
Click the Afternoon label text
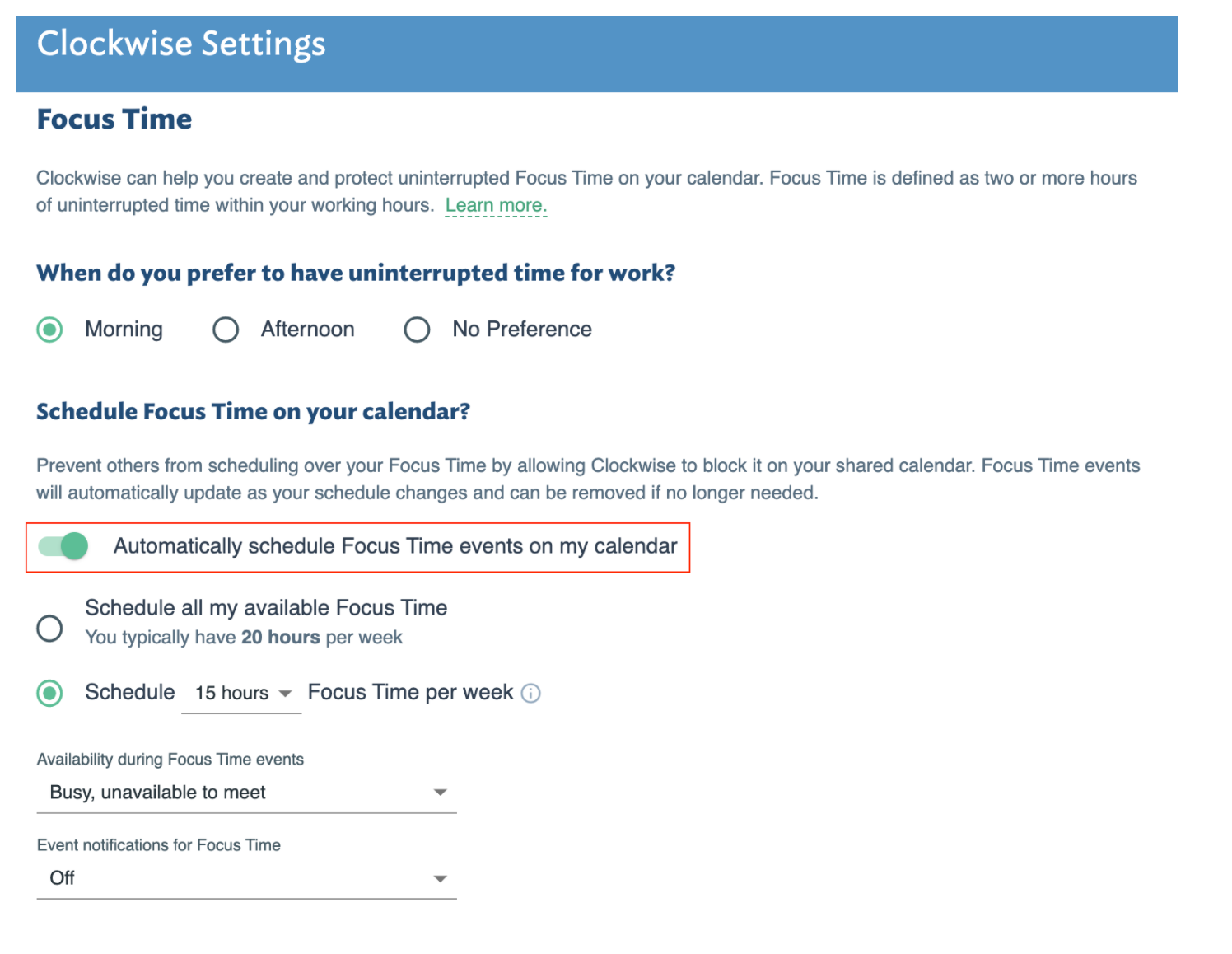point(308,330)
